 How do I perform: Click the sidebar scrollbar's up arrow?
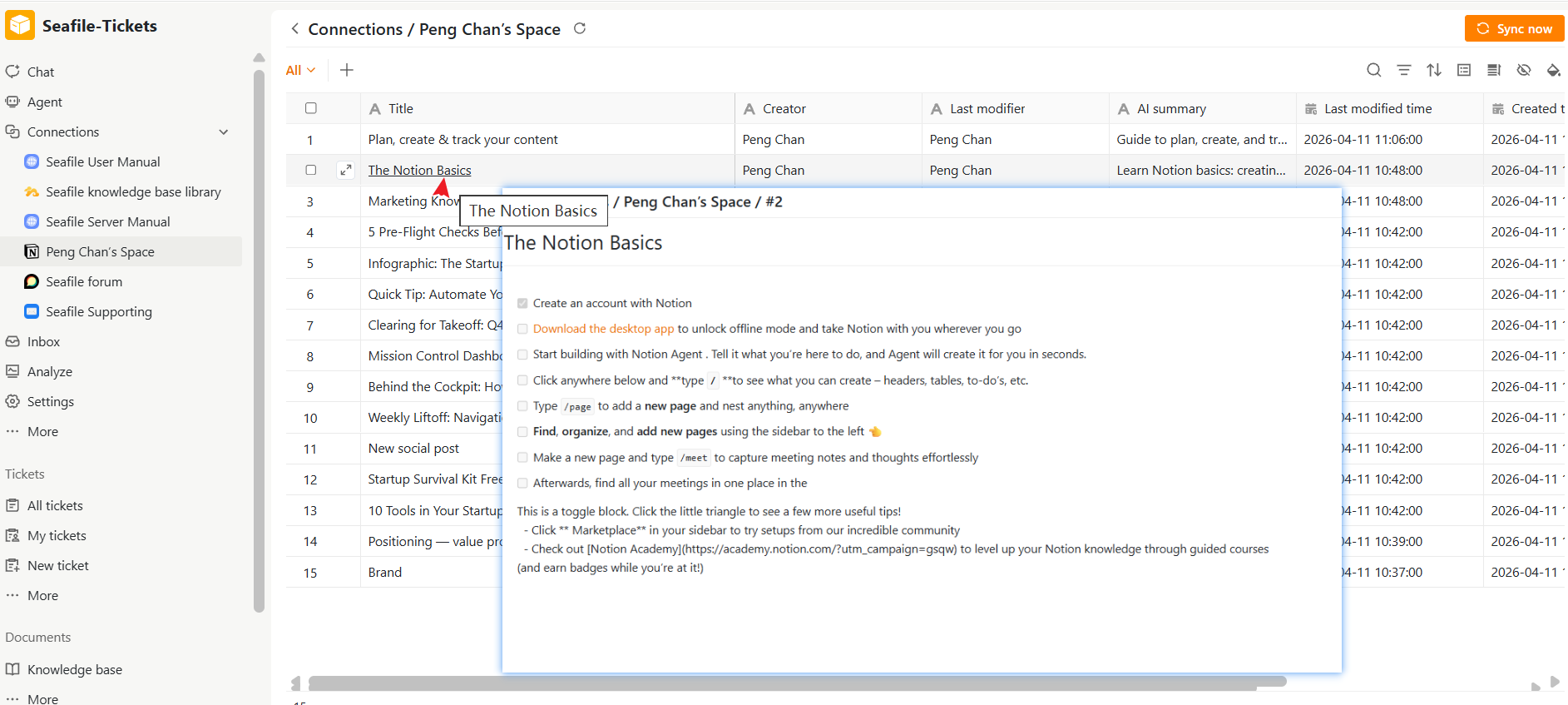(259, 58)
